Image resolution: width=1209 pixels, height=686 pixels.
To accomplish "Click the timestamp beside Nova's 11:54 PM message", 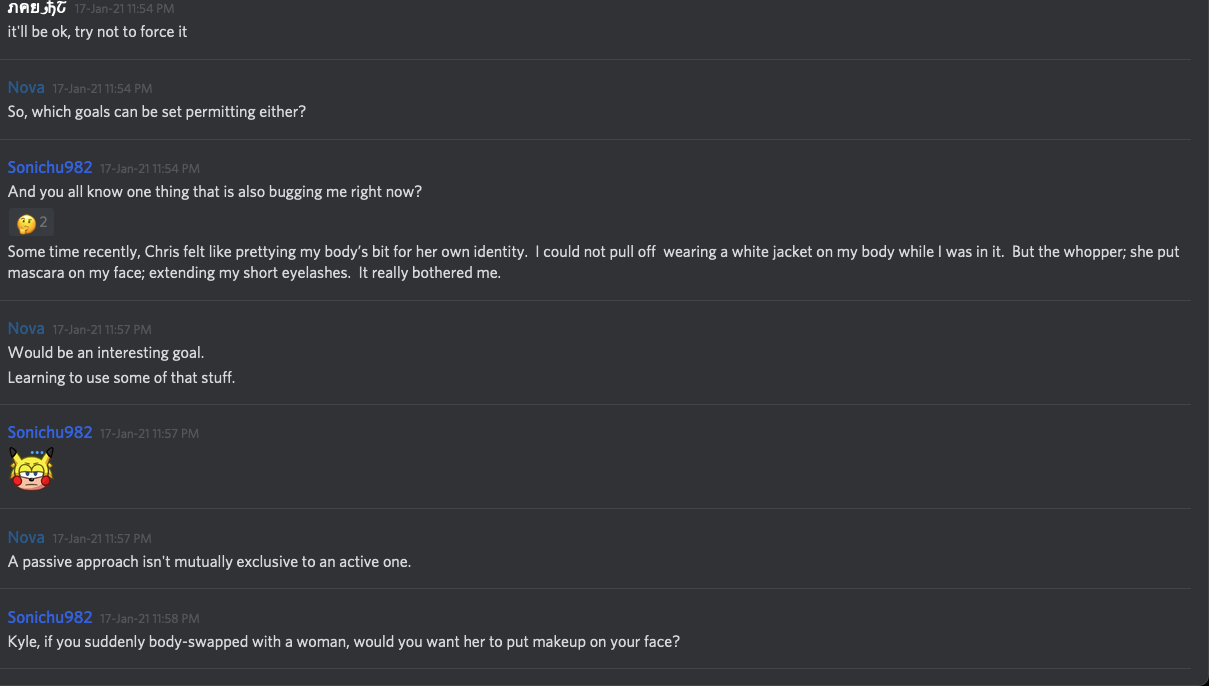I will click(x=102, y=89).
